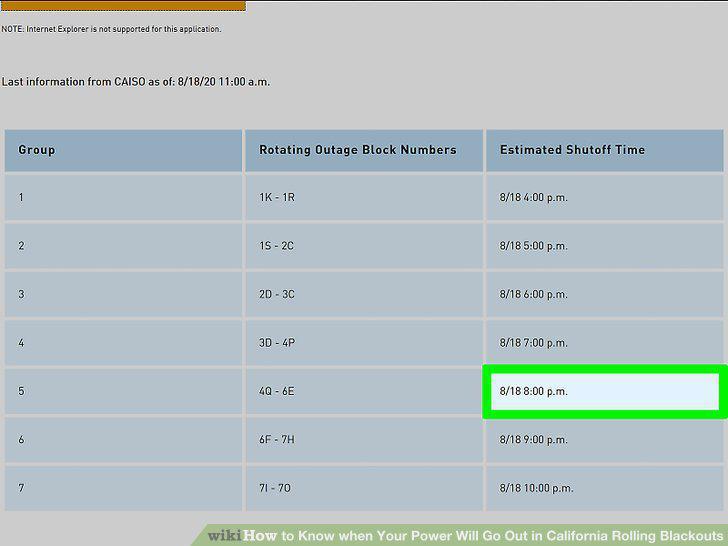This screenshot has height=546, width=728.
Task: Click the Group column header
Action: (x=124, y=150)
